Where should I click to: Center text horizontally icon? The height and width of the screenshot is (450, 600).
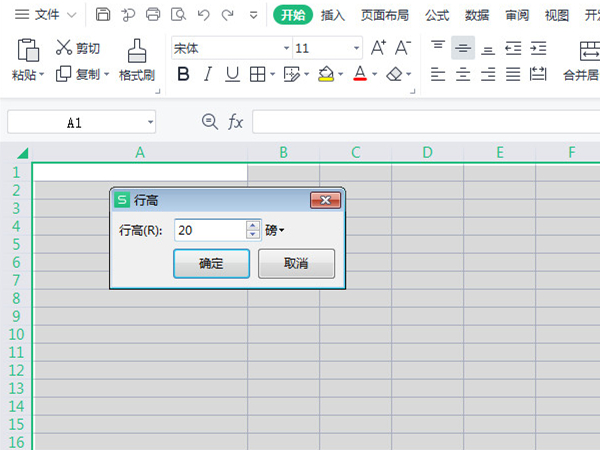click(463, 74)
